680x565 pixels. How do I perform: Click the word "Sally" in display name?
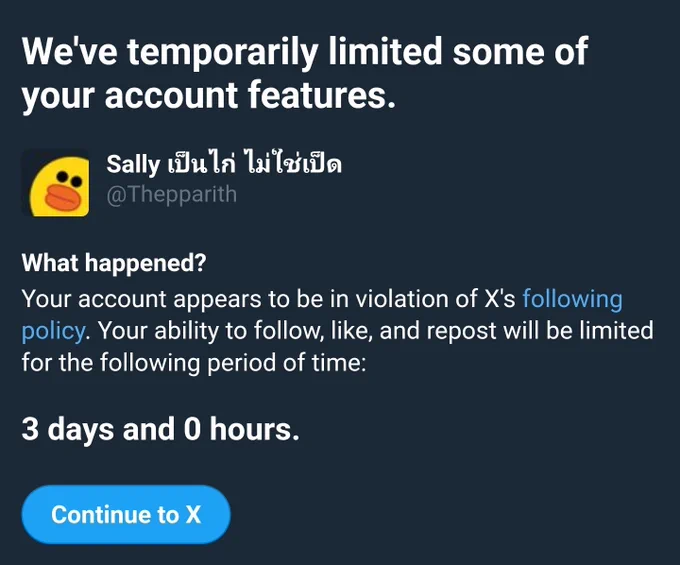[x=133, y=165]
